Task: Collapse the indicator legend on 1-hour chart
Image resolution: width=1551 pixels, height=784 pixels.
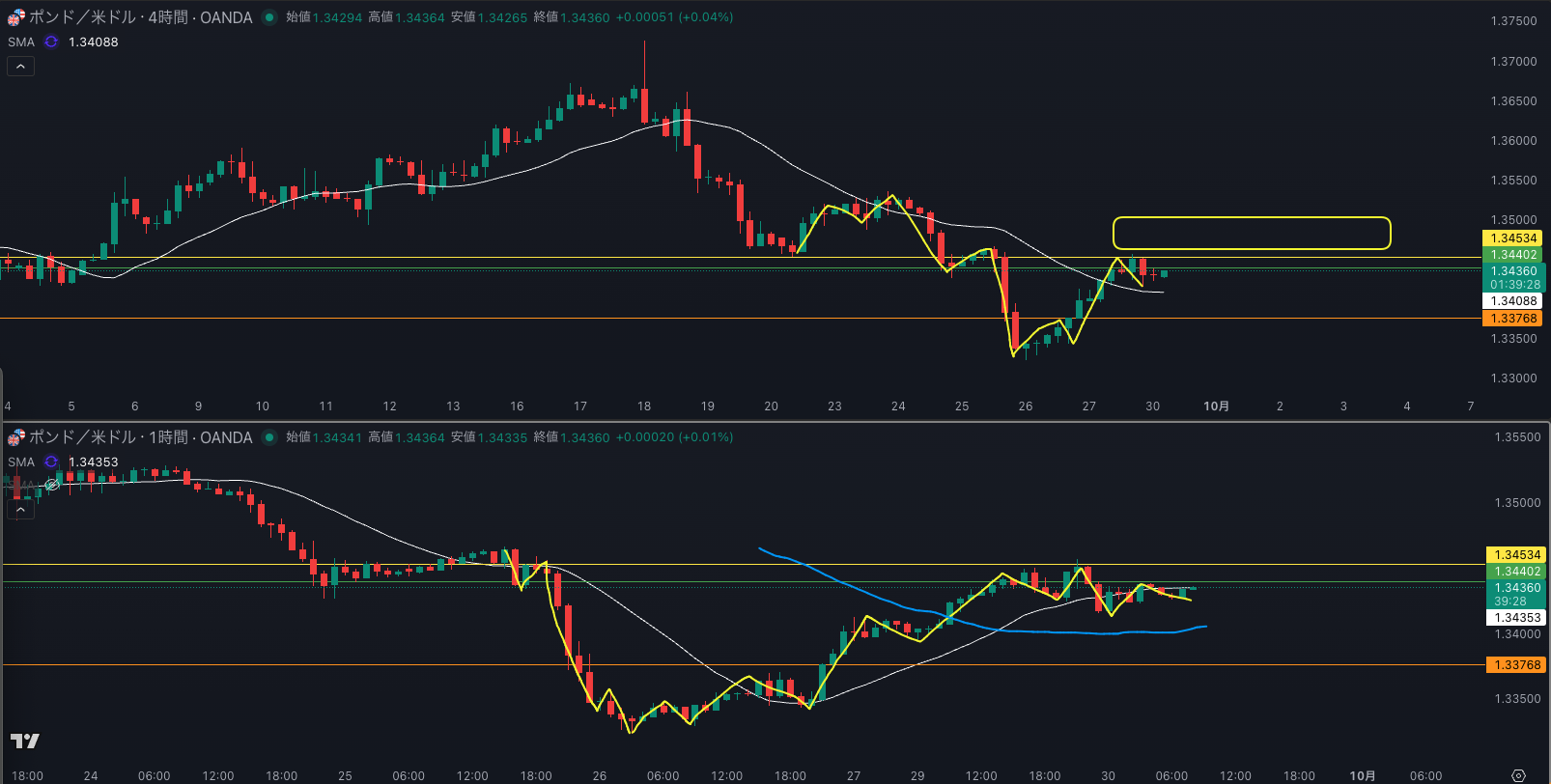Action: (x=20, y=510)
